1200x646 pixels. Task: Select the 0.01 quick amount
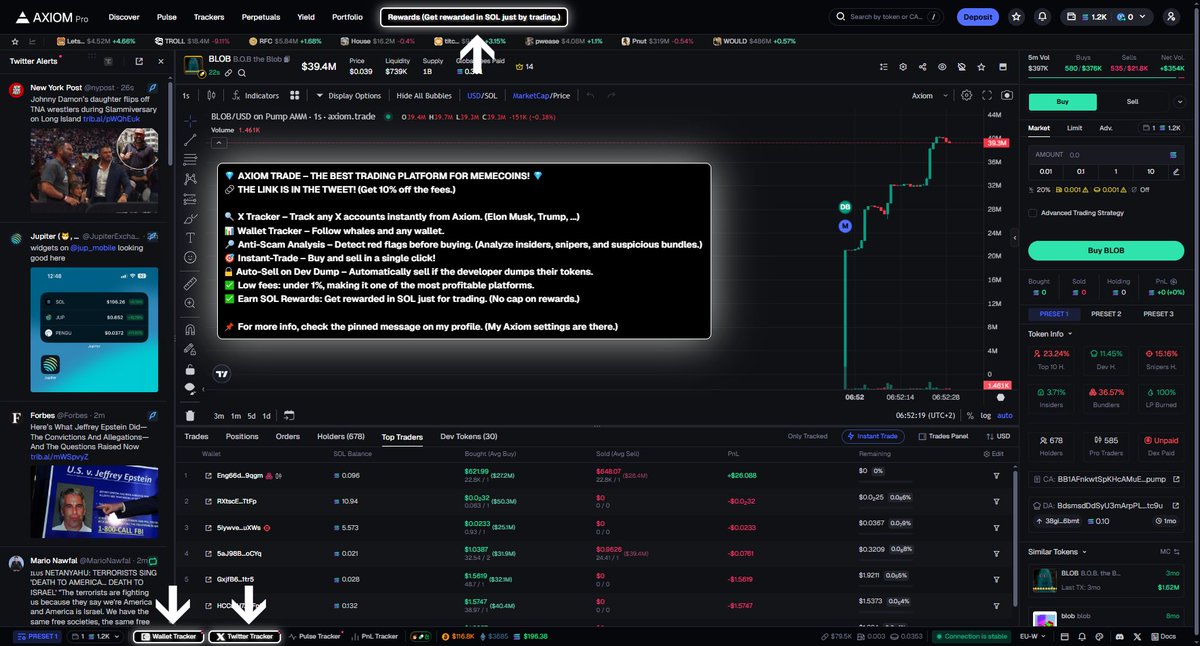(x=1046, y=171)
